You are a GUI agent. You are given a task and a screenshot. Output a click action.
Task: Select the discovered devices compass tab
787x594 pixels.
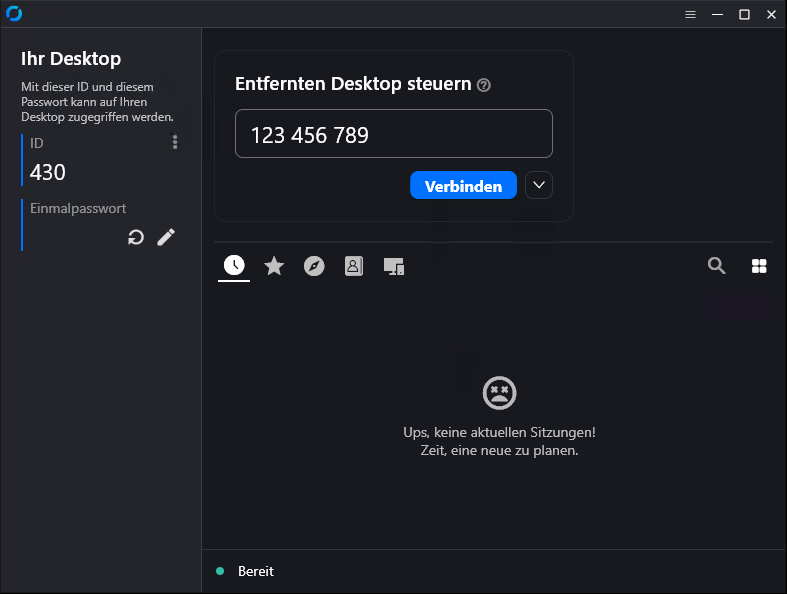tap(314, 265)
